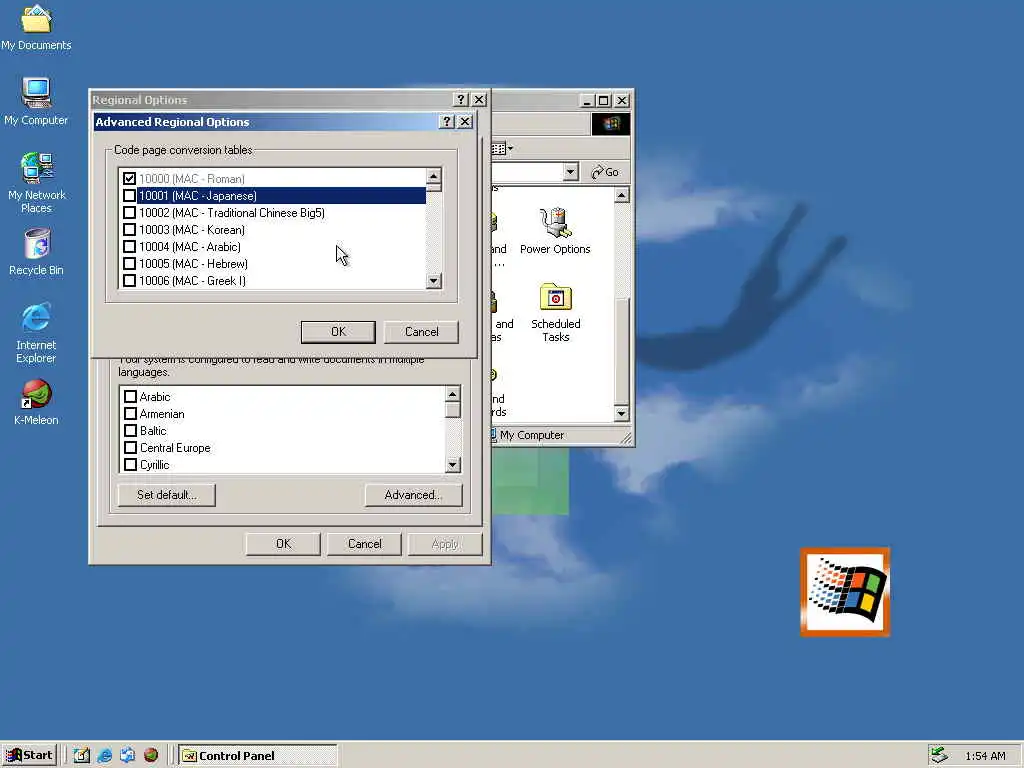This screenshot has width=1024, height=768.
Task: Click the Windows throbber logo in Control Panel
Action: point(611,124)
